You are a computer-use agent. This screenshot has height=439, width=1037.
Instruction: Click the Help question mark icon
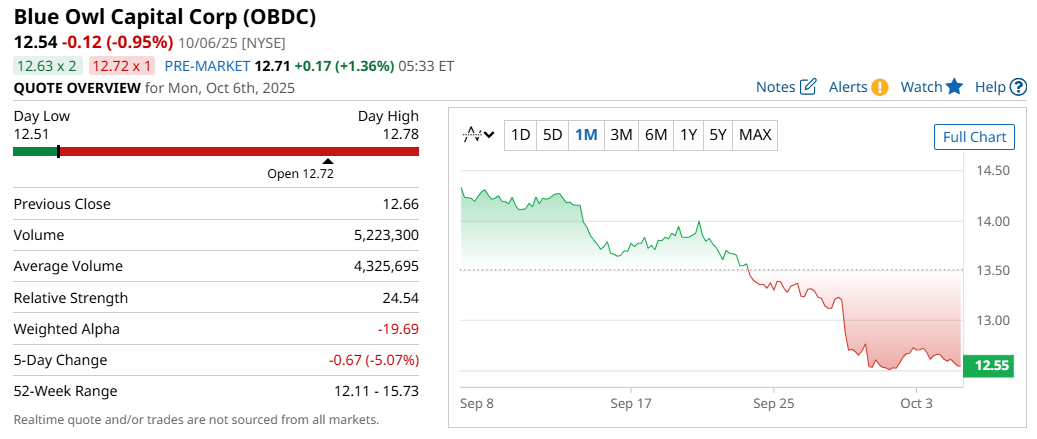pyautogui.click(x=1018, y=87)
